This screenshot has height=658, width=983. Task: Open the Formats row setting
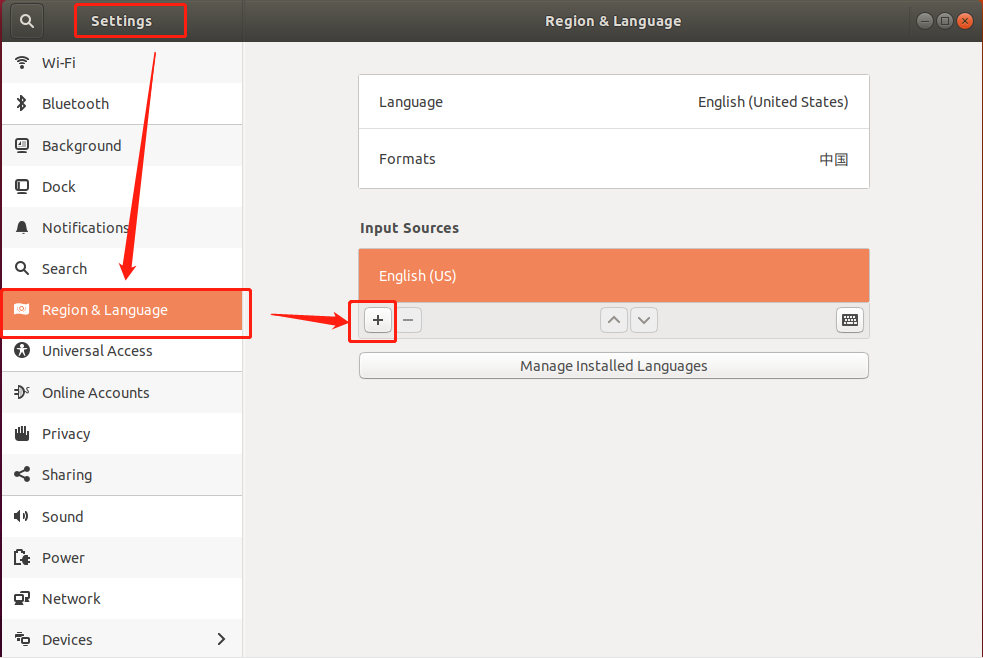614,159
